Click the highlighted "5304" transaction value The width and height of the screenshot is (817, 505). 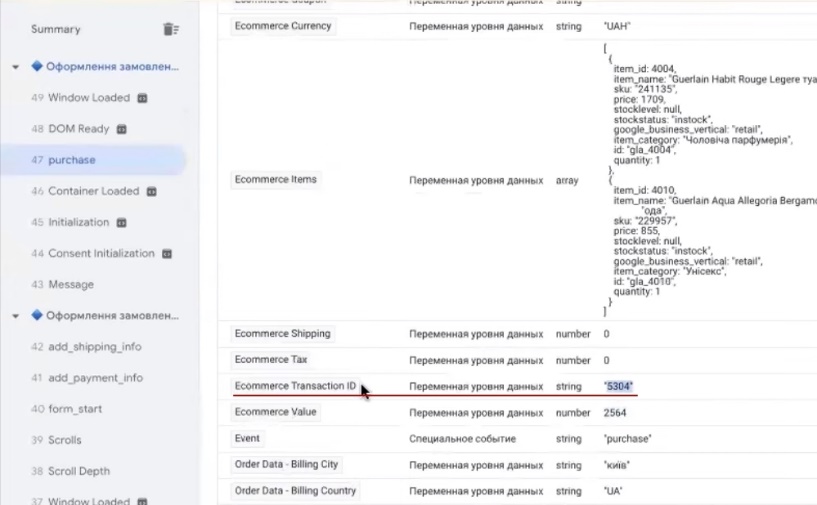coord(619,386)
